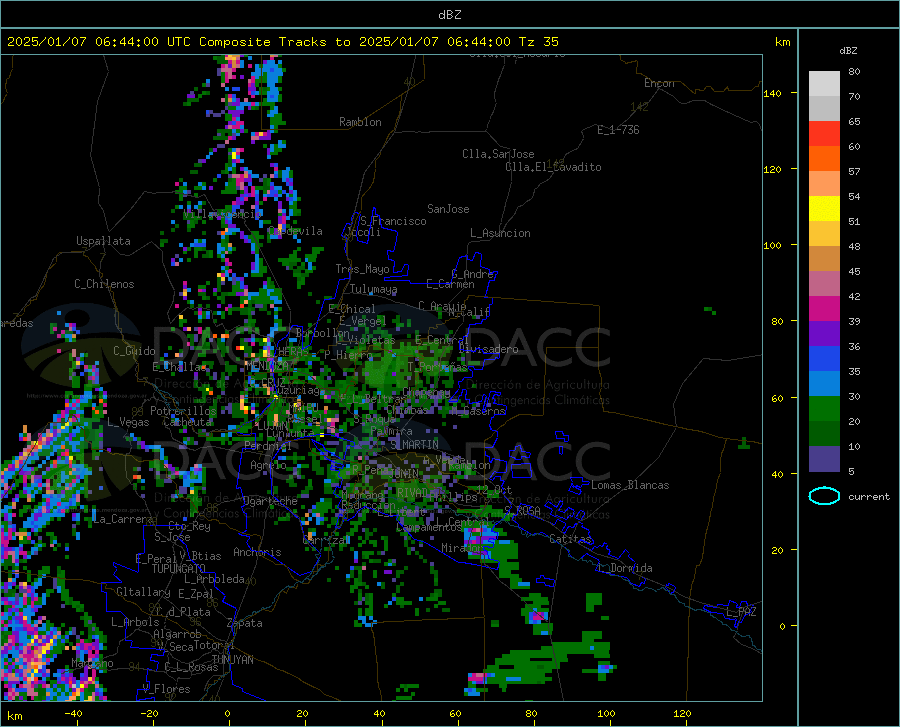Click the Divisadero map label
Viewport: 900px width, 727px height.
tap(488, 349)
